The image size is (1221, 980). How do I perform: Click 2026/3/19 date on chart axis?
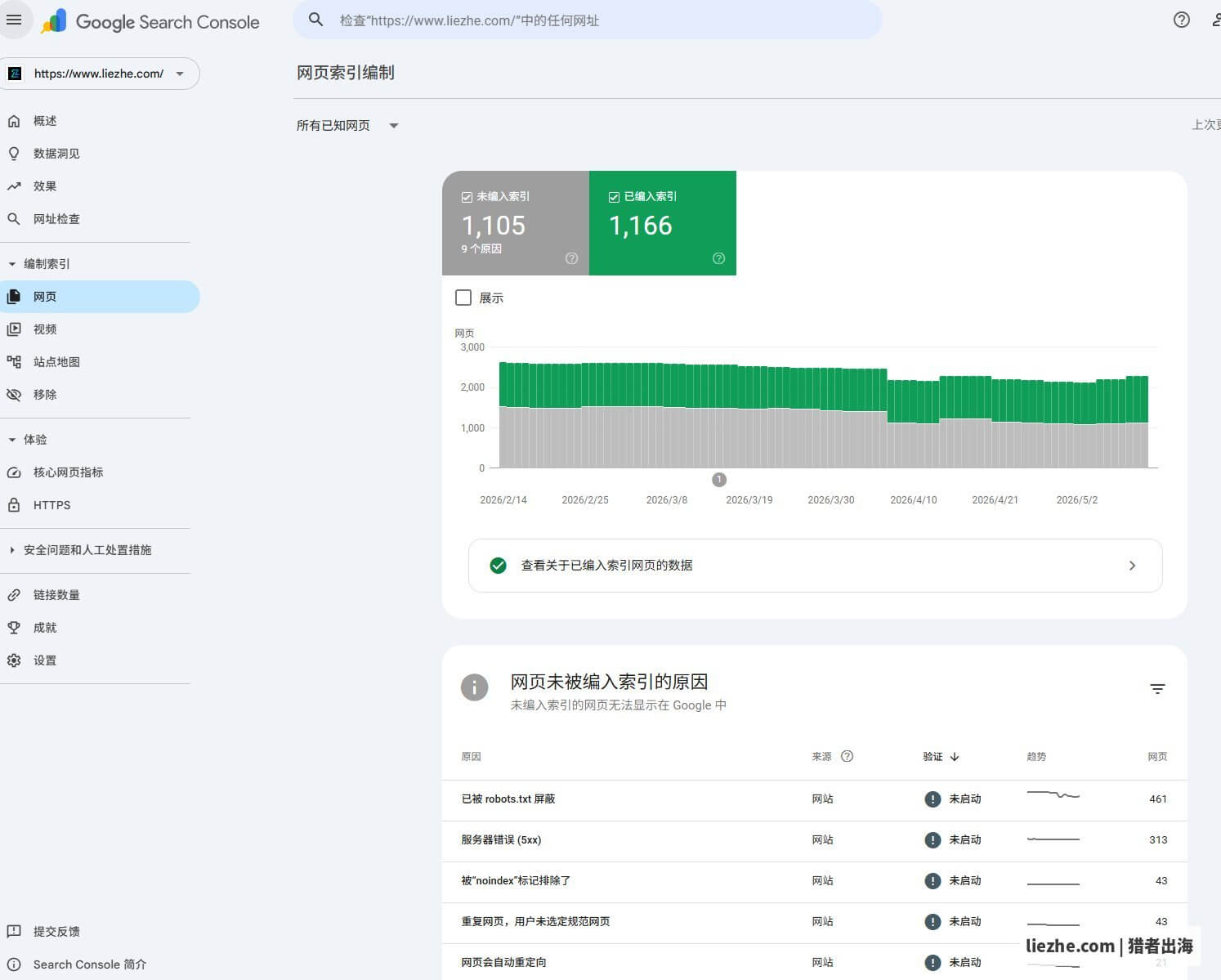[x=749, y=500]
